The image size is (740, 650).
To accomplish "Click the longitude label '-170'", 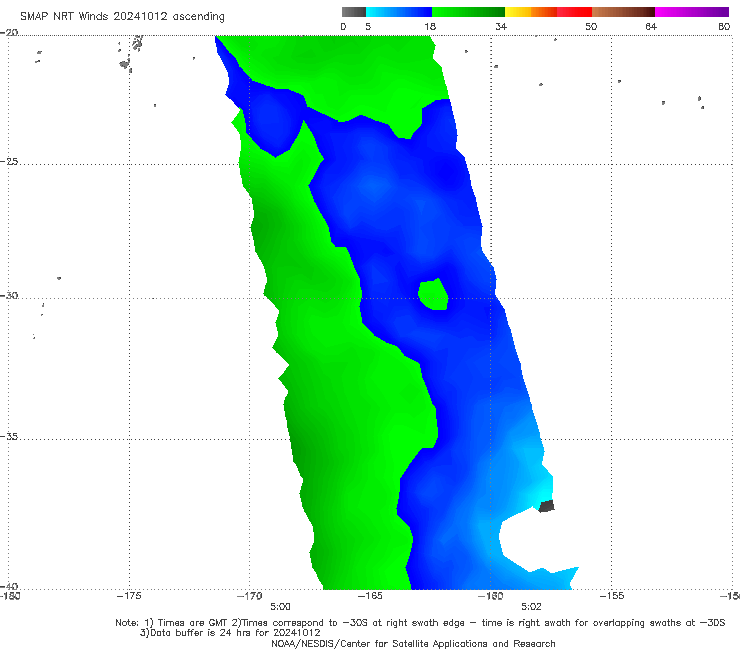I will pyautogui.click(x=249, y=596).
